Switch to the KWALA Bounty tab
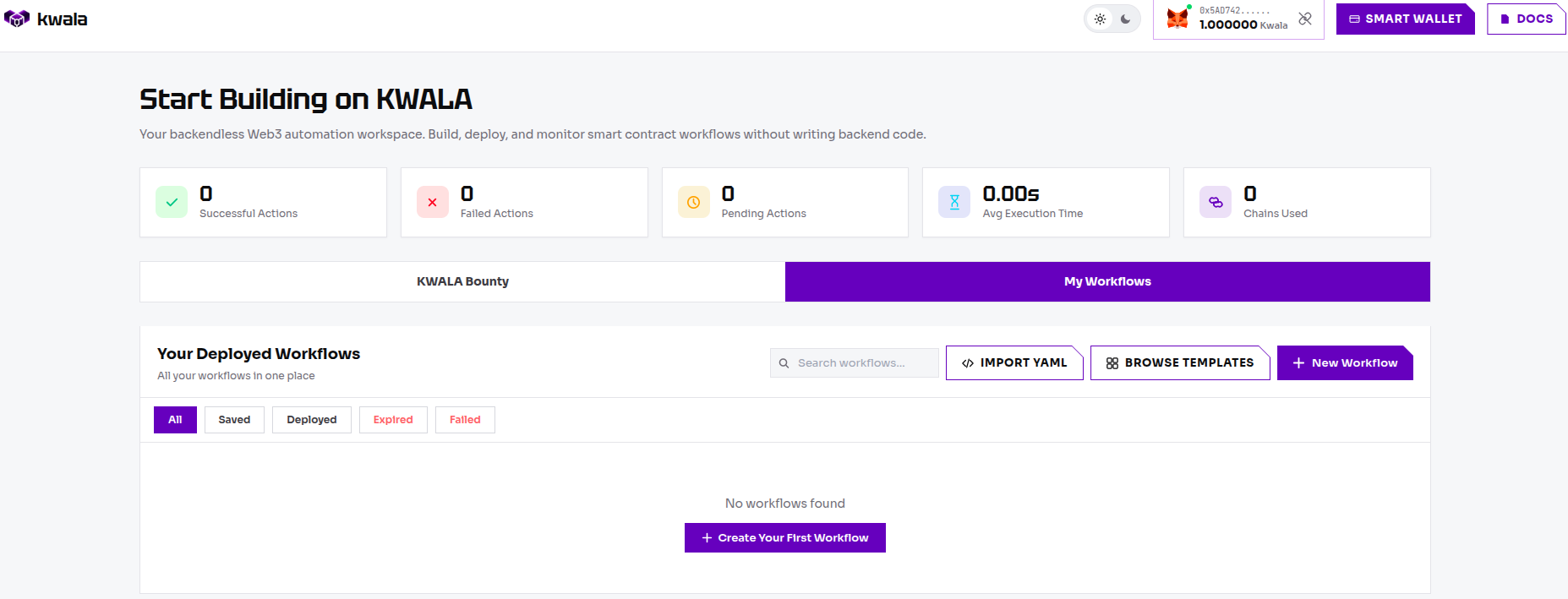1568x599 pixels. (462, 281)
